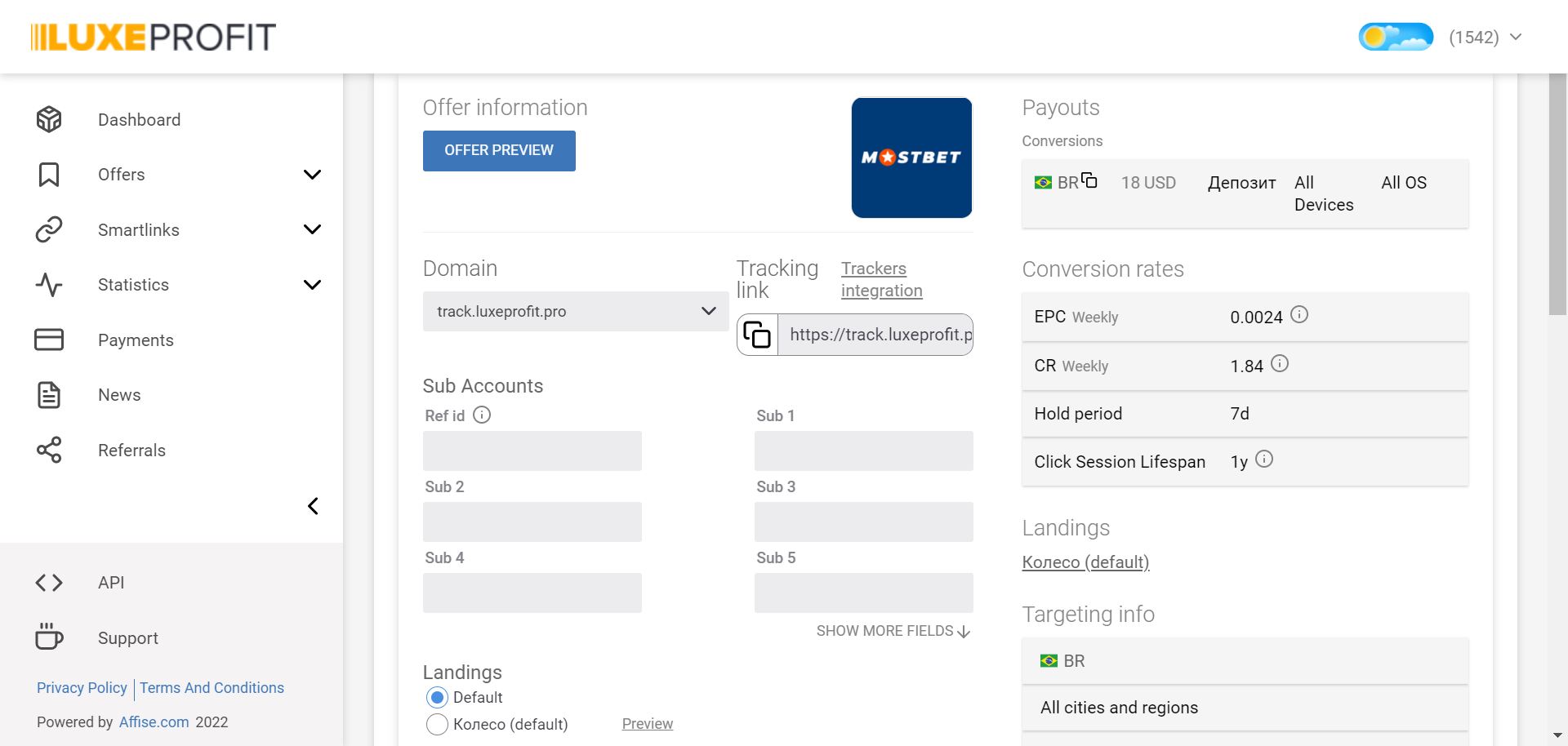The width and height of the screenshot is (1568, 746).
Task: Click the Ref id input field
Action: [532, 451]
